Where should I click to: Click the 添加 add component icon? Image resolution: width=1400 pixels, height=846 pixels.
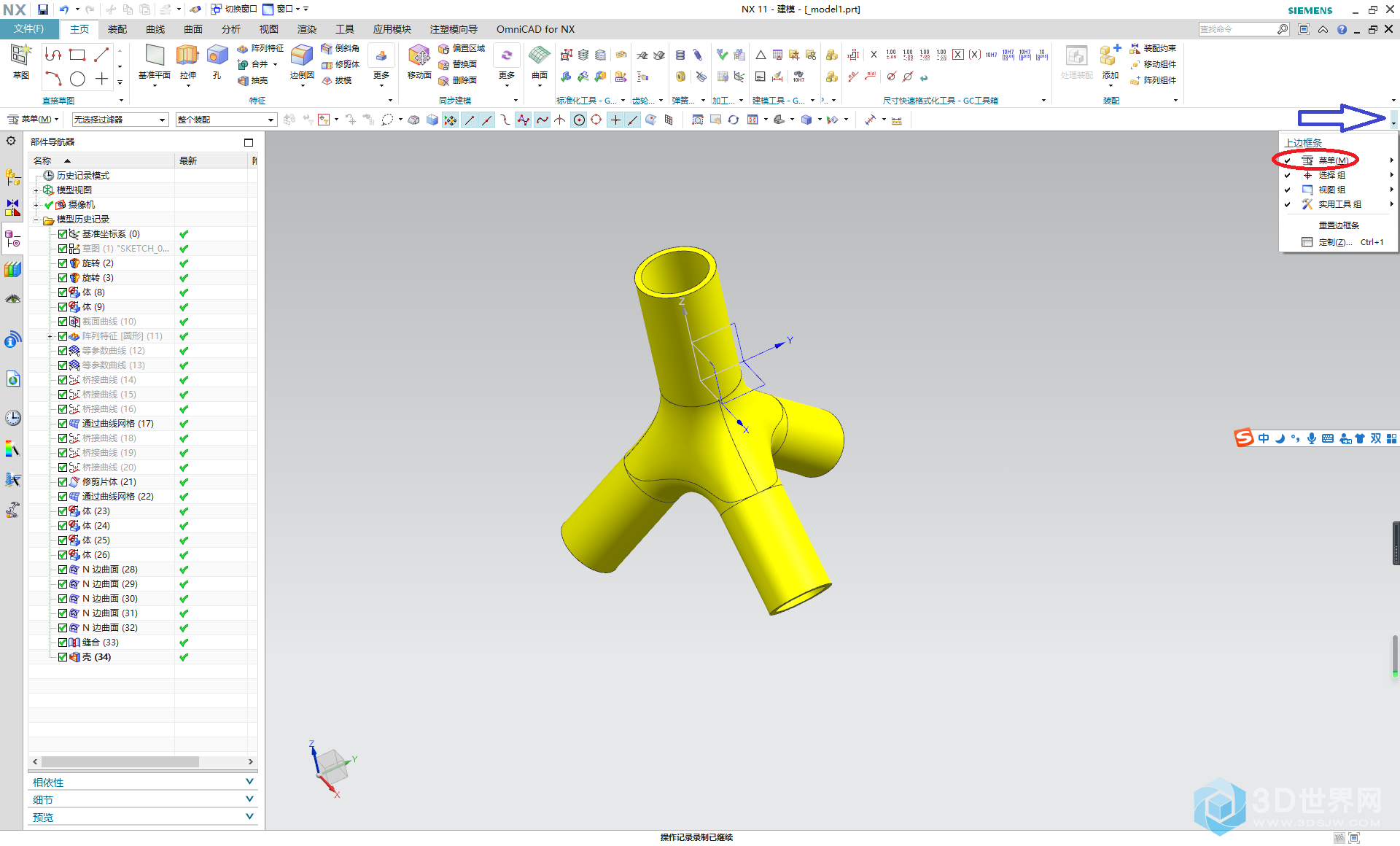pos(1111,61)
